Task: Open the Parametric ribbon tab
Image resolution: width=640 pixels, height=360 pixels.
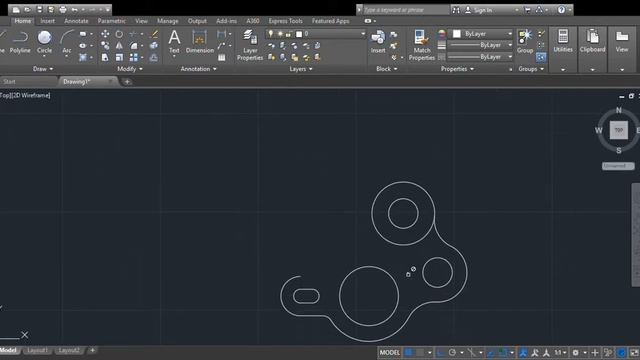Action: [111, 21]
